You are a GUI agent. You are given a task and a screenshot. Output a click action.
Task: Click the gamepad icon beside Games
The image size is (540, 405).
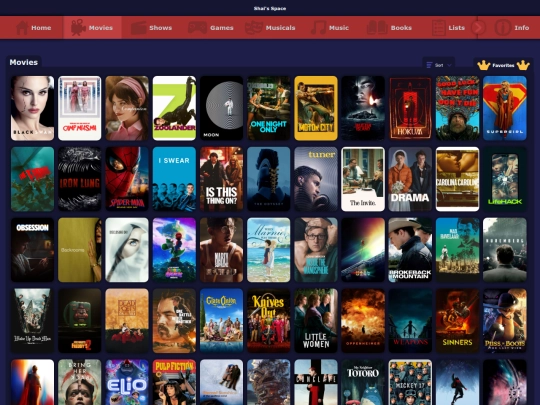click(197, 28)
